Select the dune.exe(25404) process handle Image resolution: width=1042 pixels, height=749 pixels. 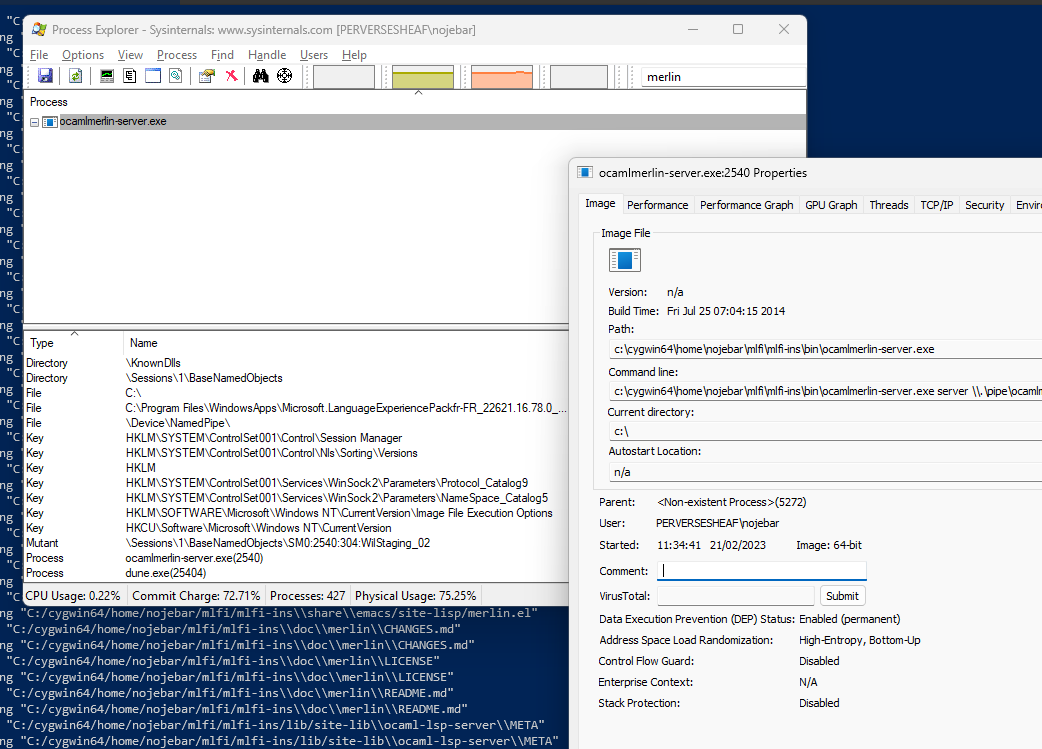(296, 573)
